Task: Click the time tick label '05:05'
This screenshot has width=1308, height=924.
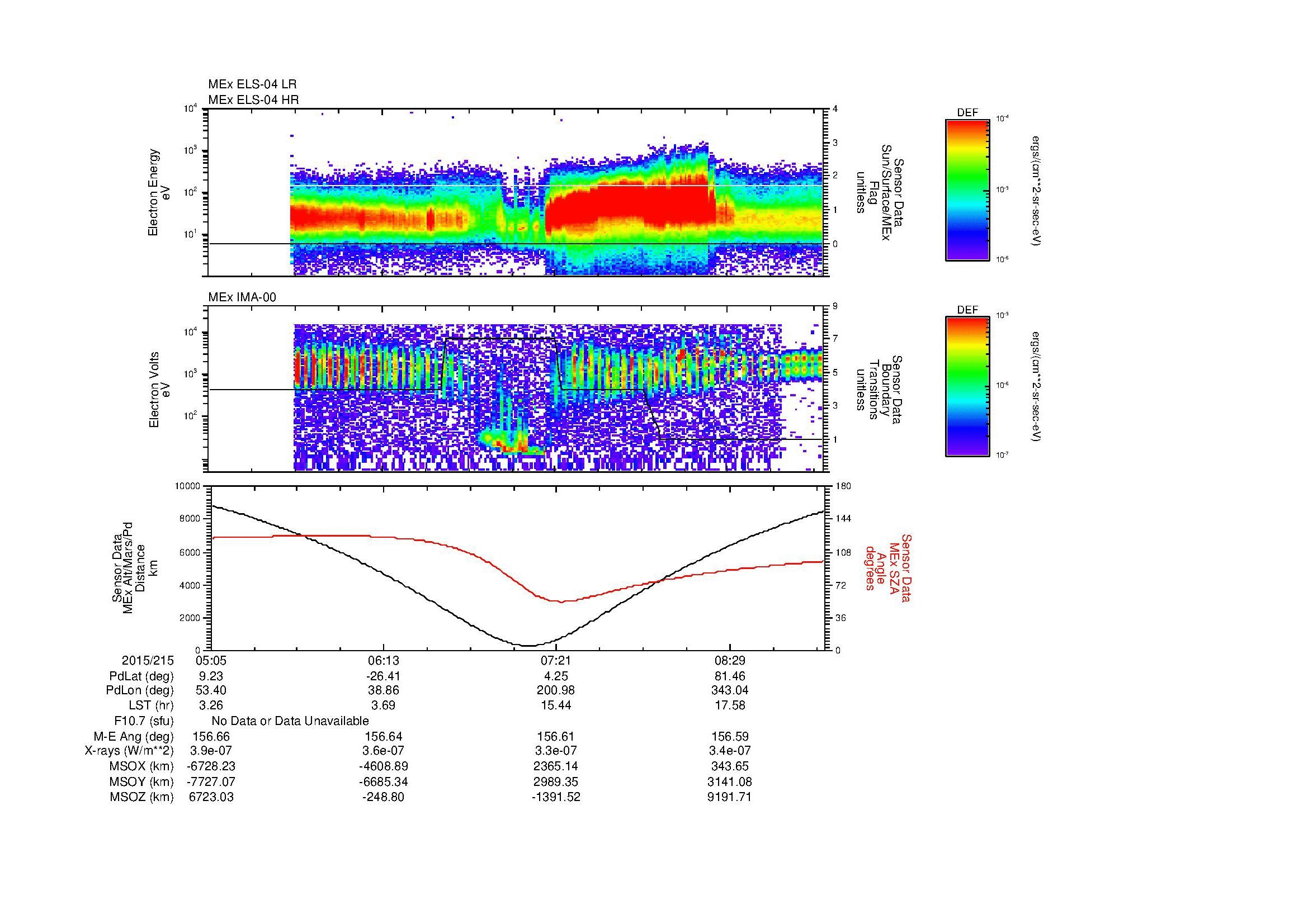Action: 211,661
